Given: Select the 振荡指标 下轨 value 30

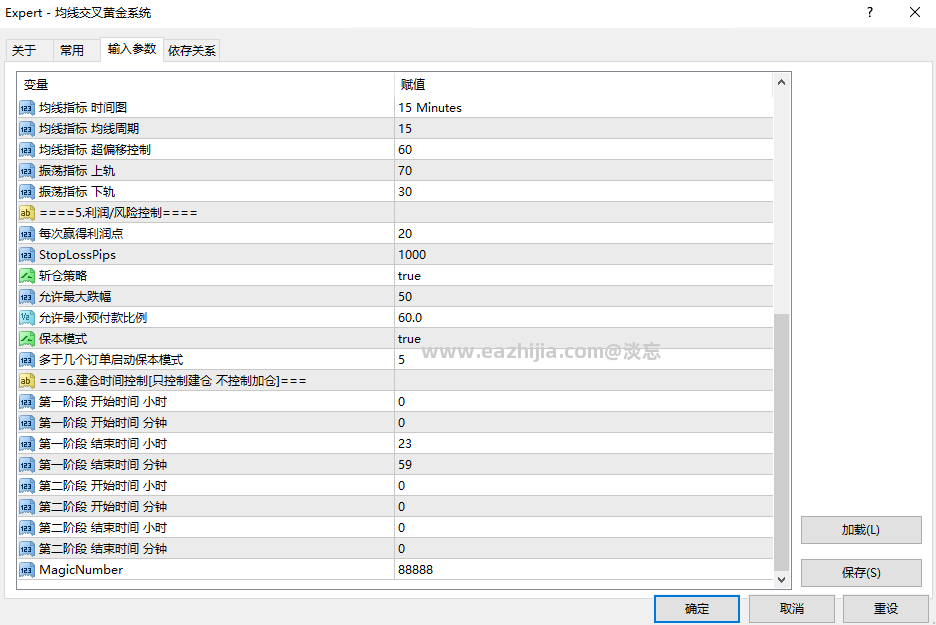Looking at the screenshot, I should [x=583, y=192].
